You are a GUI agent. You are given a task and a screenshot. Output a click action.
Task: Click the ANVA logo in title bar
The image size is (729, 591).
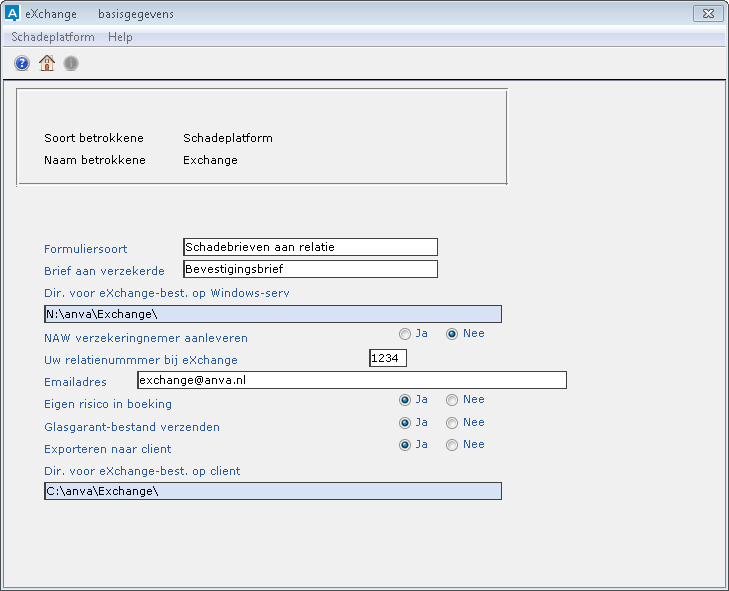(x=12, y=14)
